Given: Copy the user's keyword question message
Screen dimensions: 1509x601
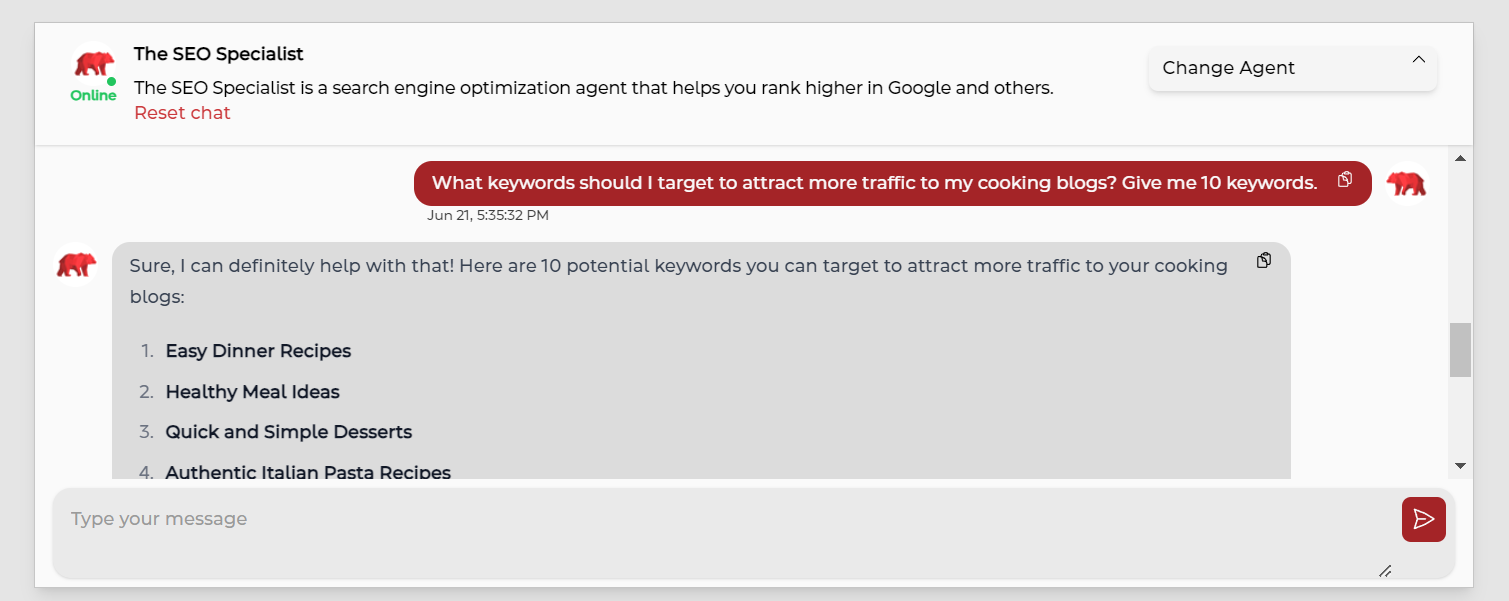Looking at the screenshot, I should coord(1345,179).
